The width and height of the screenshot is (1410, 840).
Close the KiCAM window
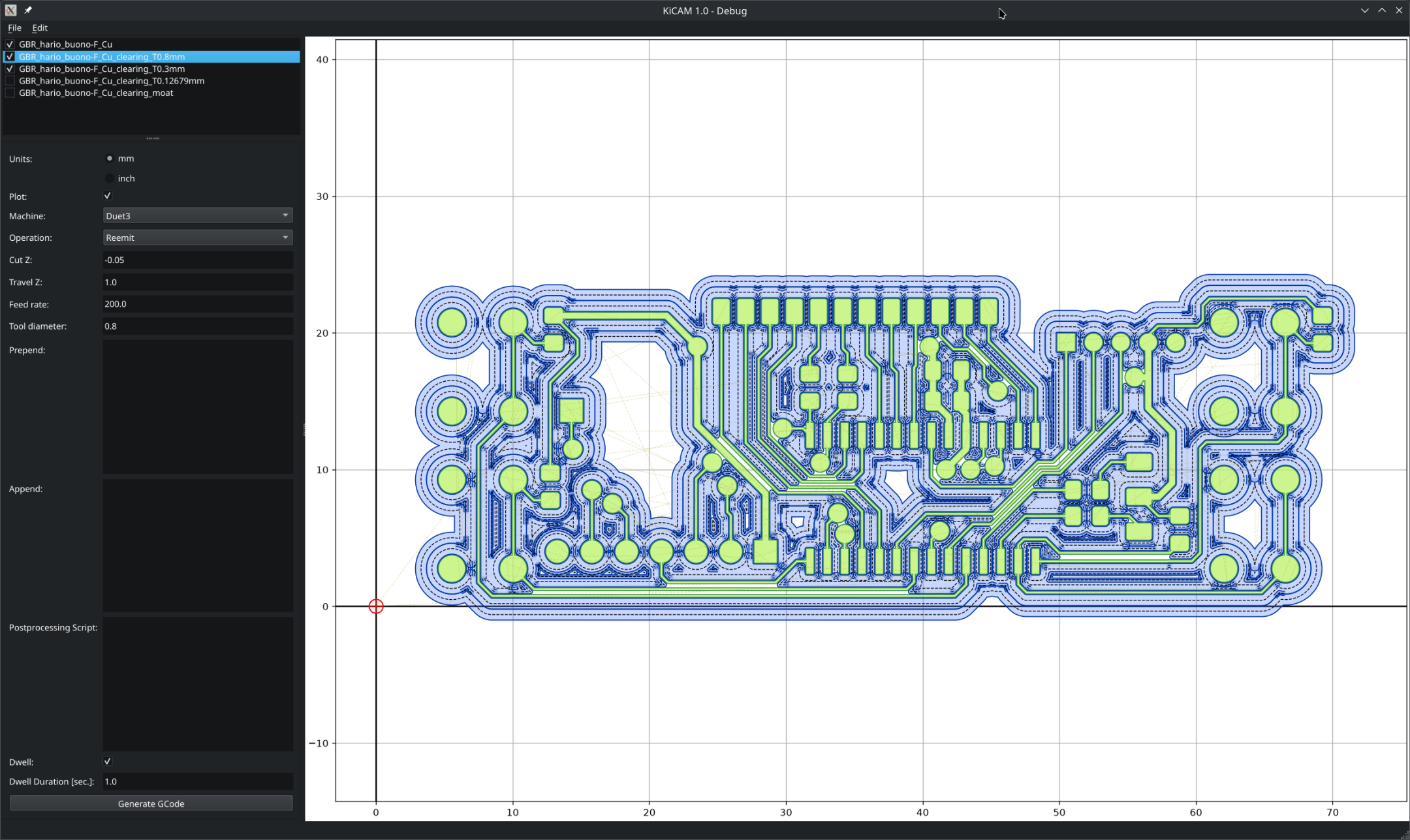coord(1399,10)
